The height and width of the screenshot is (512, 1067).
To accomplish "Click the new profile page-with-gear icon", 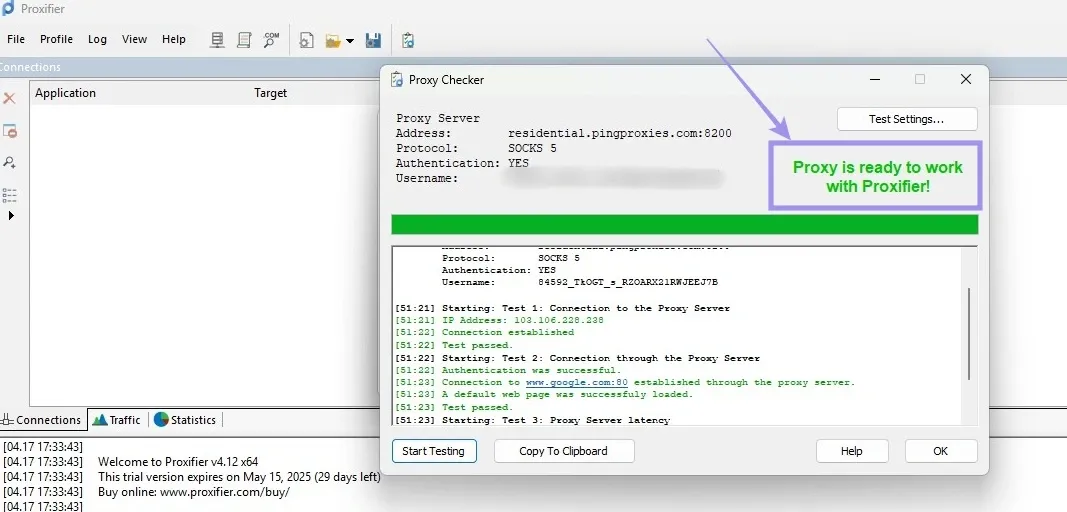I will (306, 41).
